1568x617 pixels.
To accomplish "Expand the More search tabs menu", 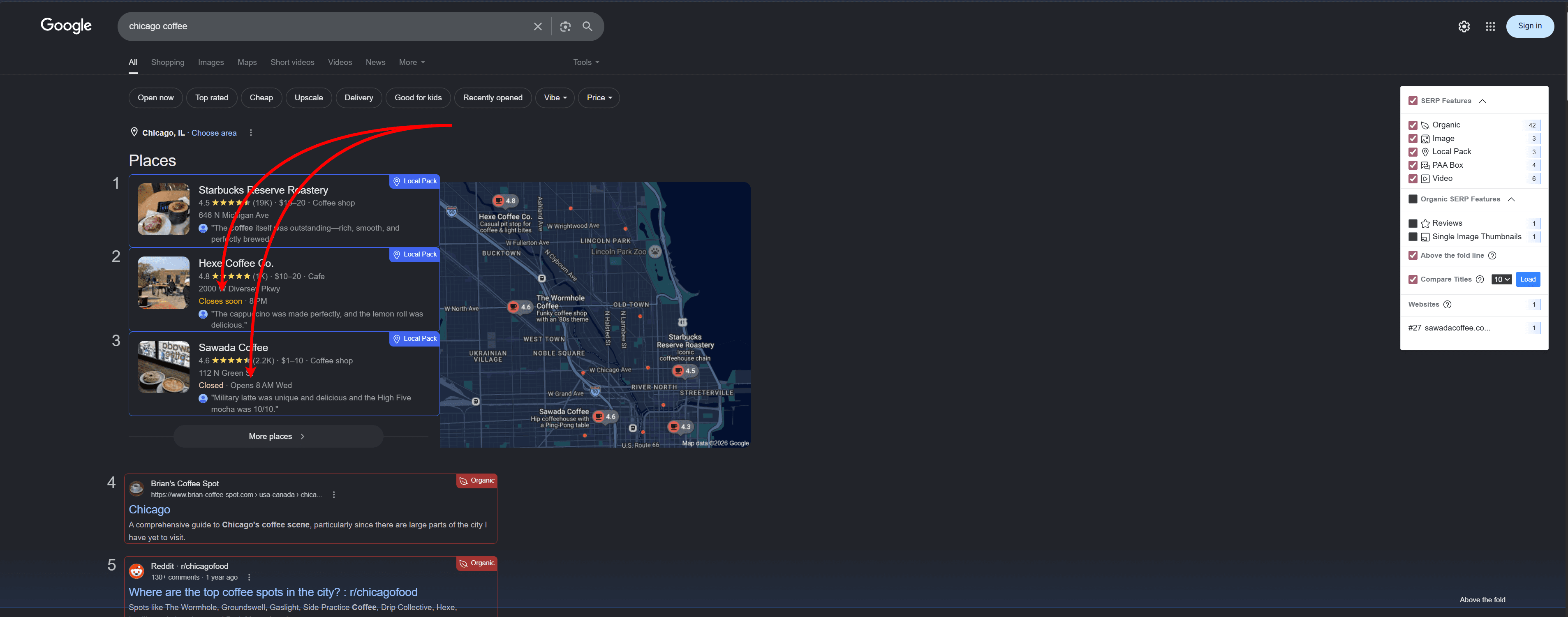I will click(412, 62).
